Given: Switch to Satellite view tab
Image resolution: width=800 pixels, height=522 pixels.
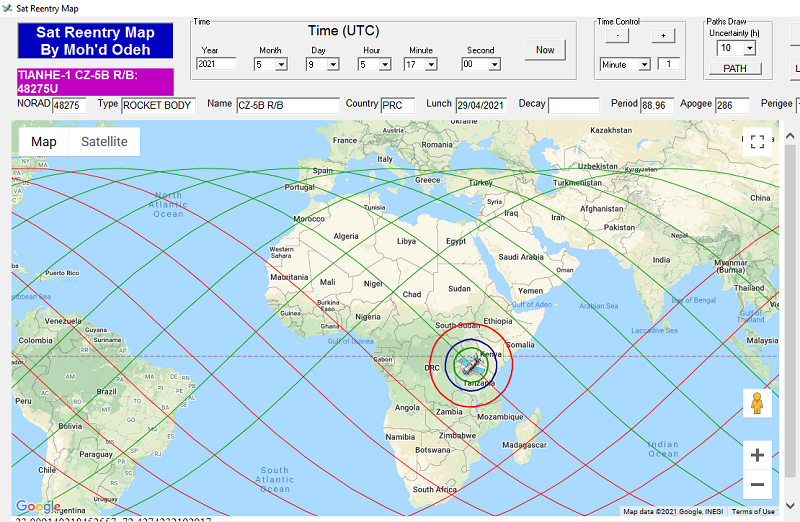Looking at the screenshot, I should (x=104, y=142).
